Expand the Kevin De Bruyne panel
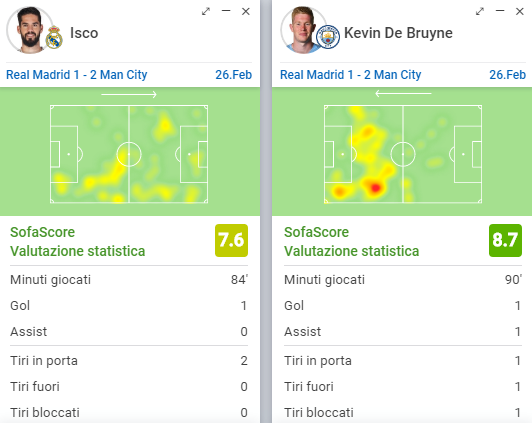 click(479, 11)
